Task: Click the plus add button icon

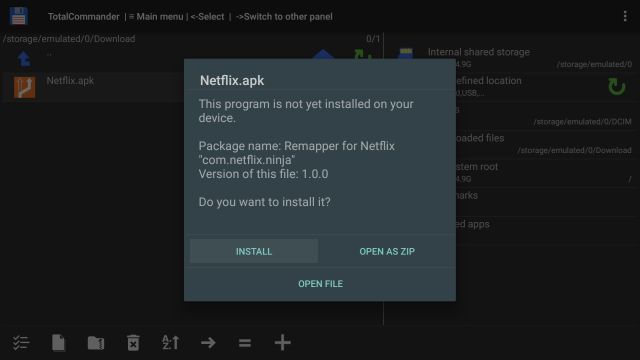Action: coord(282,342)
